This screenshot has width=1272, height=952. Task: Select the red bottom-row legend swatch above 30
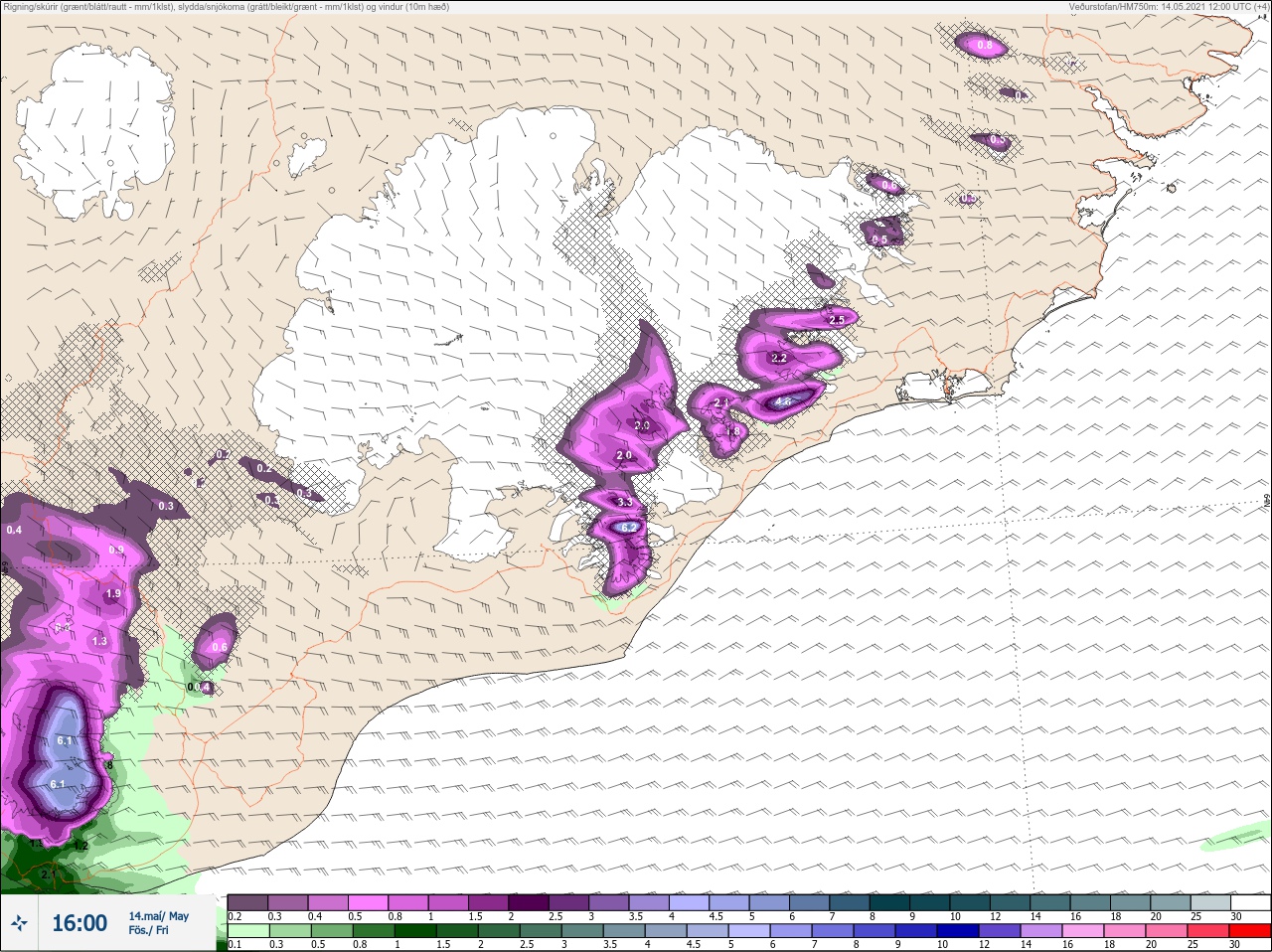(1250, 931)
